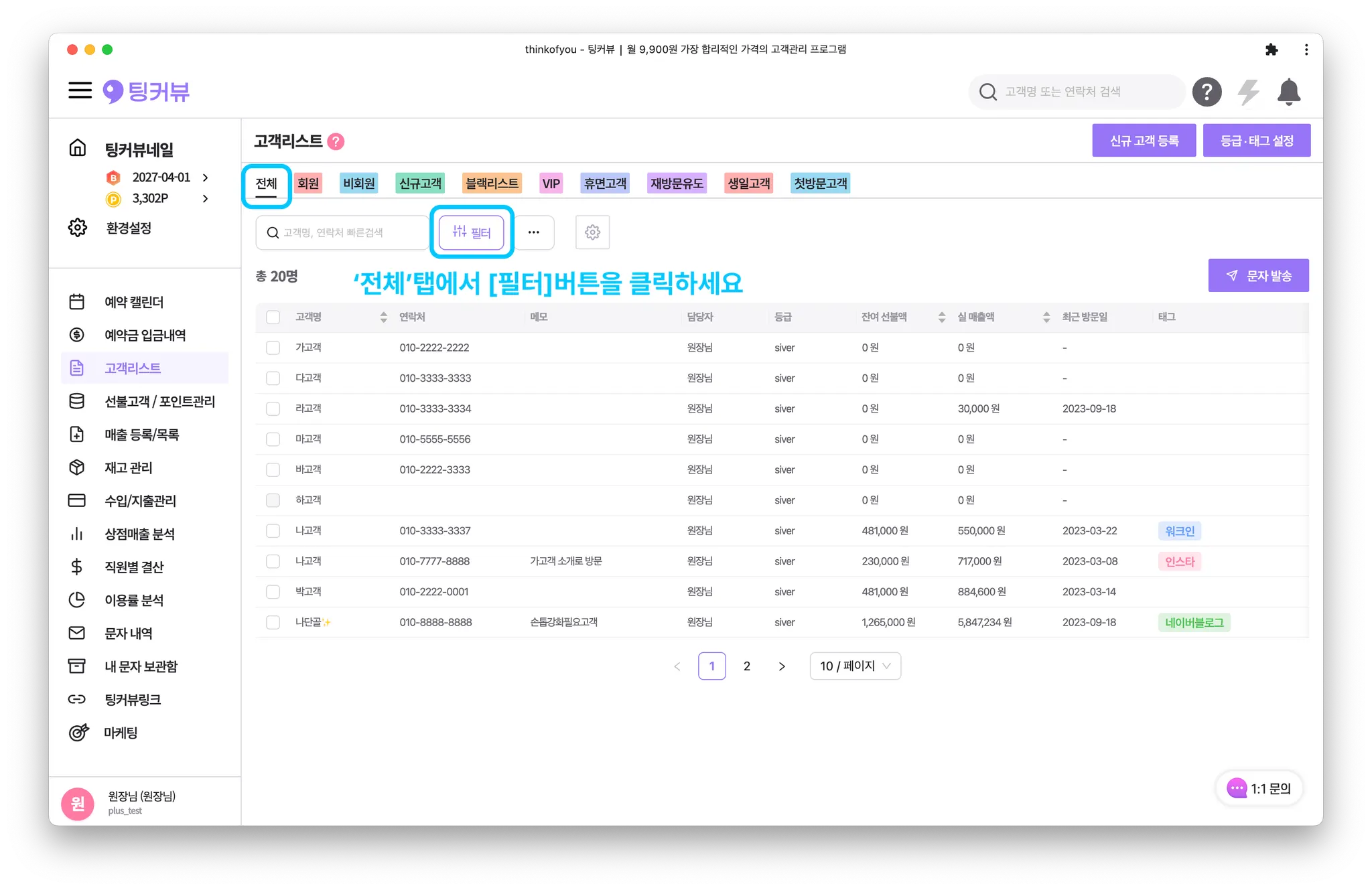Open the browser extensions puzzle icon
The width and height of the screenshot is (1372, 890).
coord(1271,50)
